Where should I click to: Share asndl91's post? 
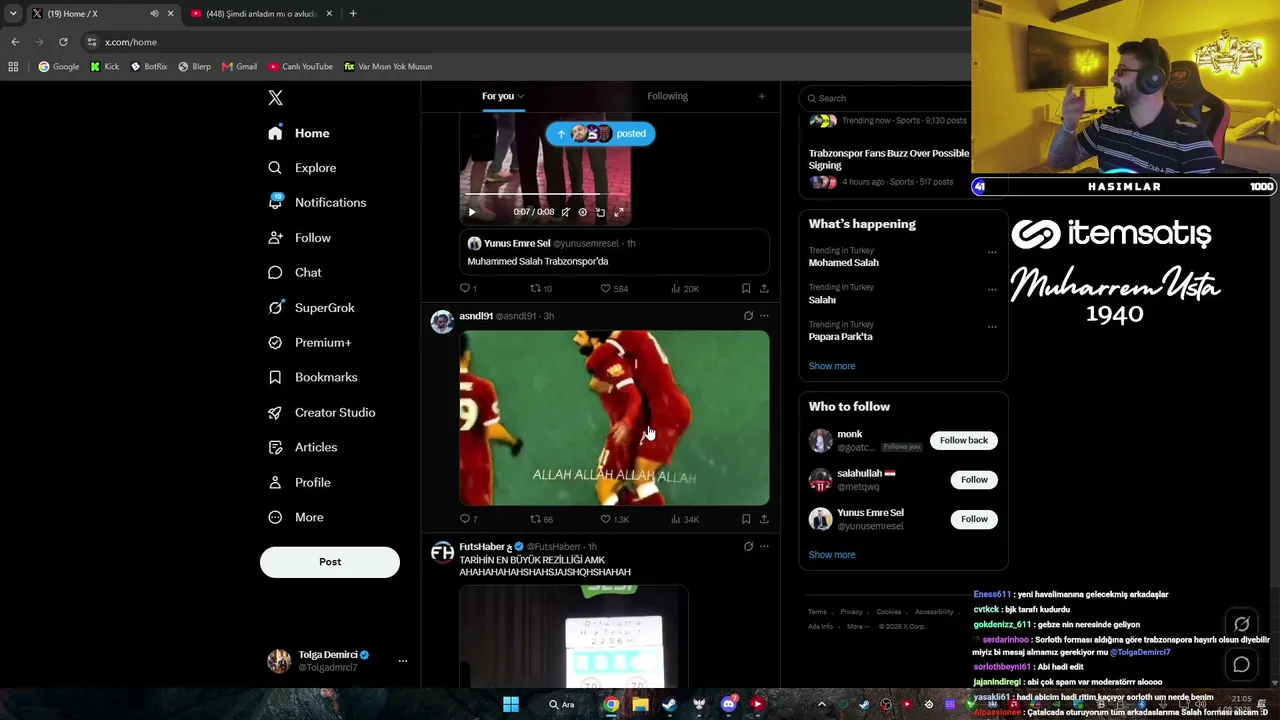764,519
